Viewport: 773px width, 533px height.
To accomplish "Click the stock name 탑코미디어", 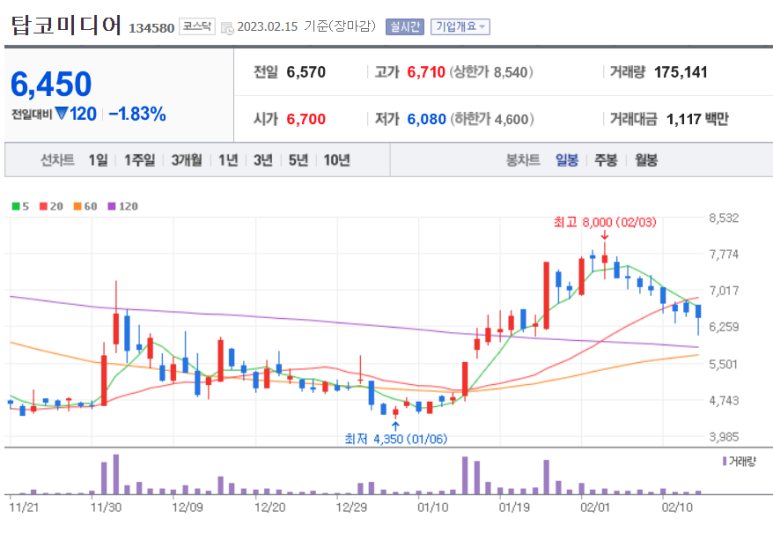I will tap(66, 25).
